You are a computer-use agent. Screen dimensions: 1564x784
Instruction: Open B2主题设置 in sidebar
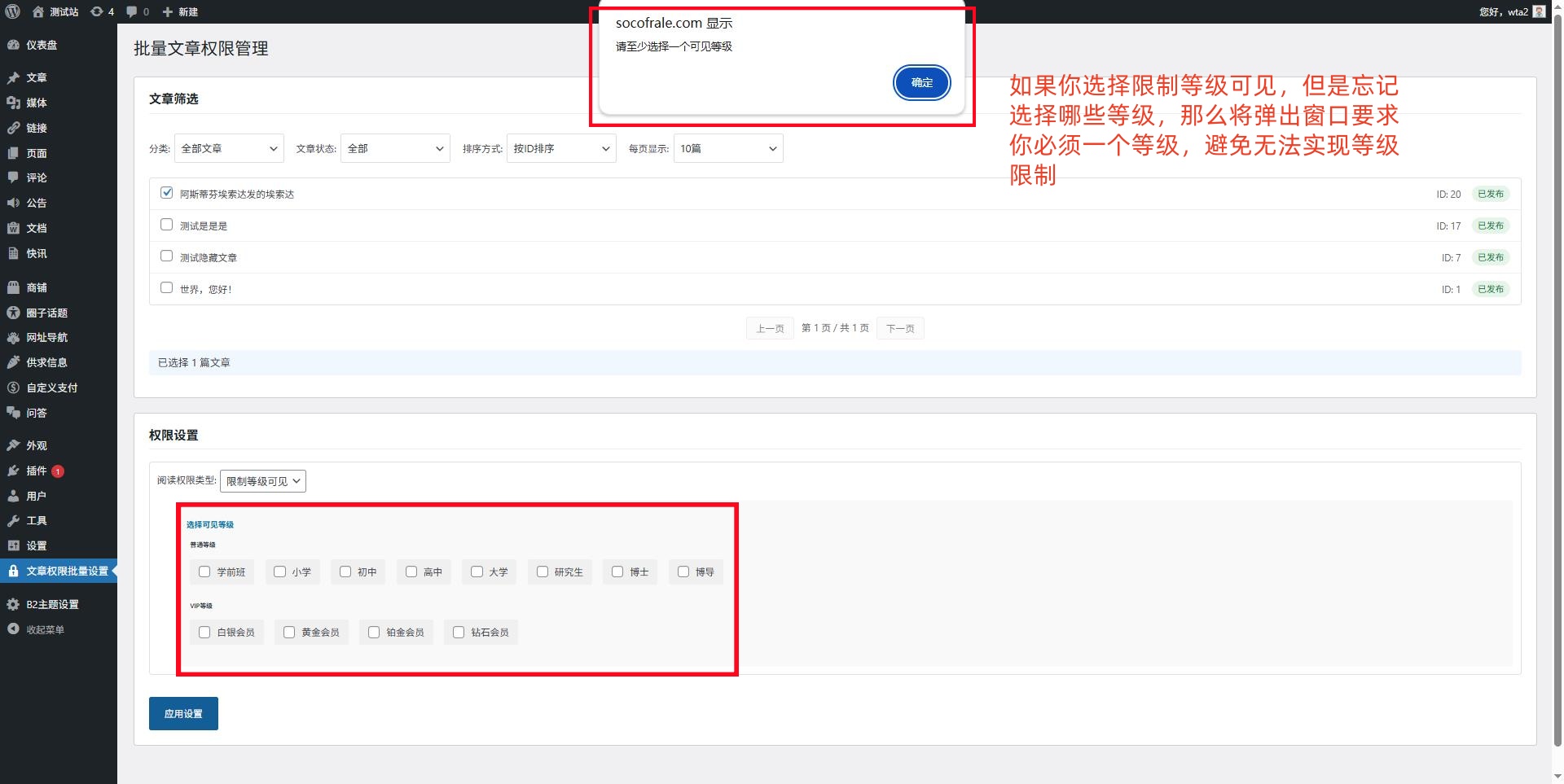59,604
